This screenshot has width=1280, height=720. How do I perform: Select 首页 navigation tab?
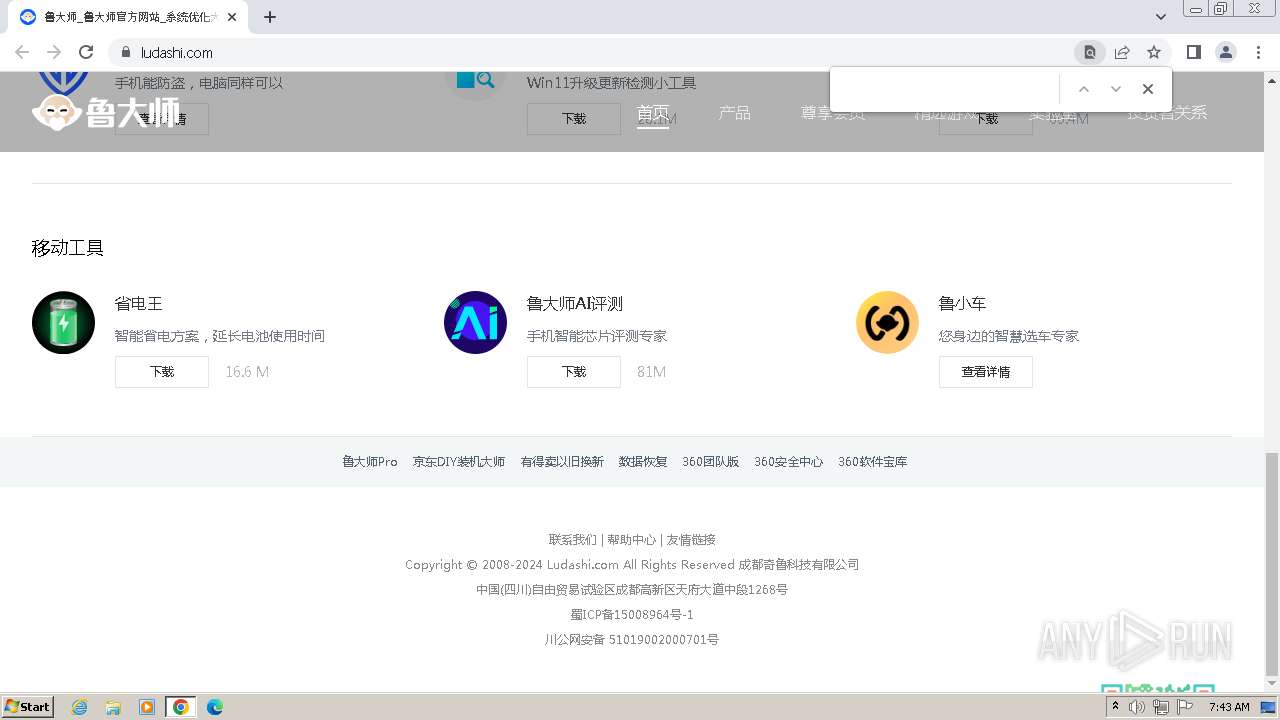coord(653,113)
